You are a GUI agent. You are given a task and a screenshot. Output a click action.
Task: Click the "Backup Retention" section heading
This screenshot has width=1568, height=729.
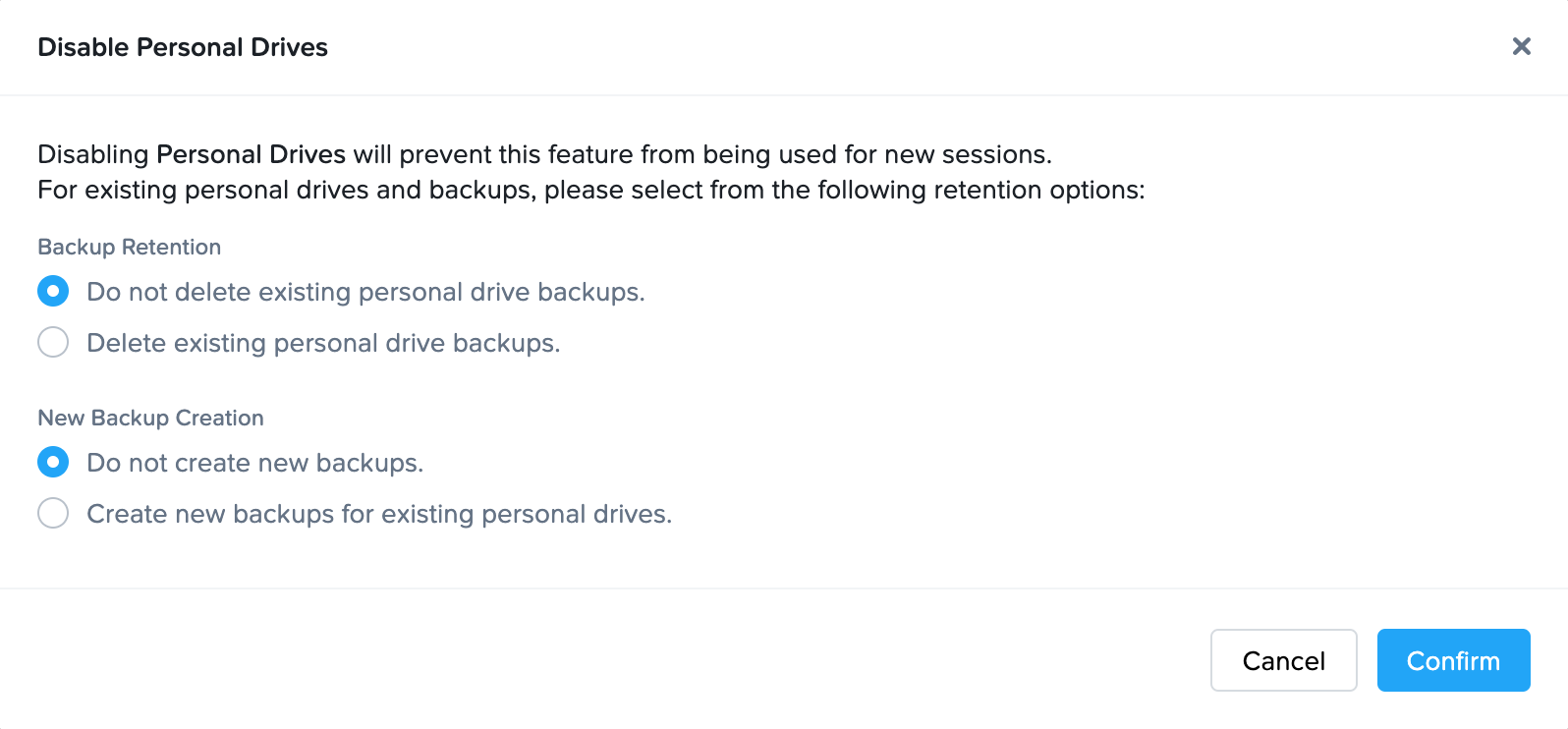129,247
